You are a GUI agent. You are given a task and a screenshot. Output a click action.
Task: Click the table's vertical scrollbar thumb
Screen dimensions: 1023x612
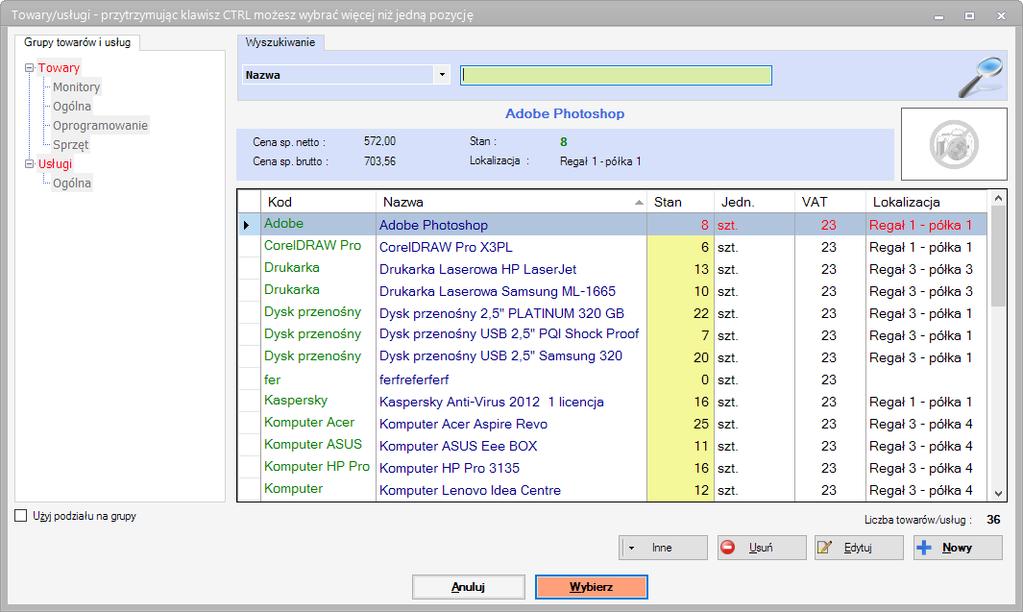[x=998, y=256]
